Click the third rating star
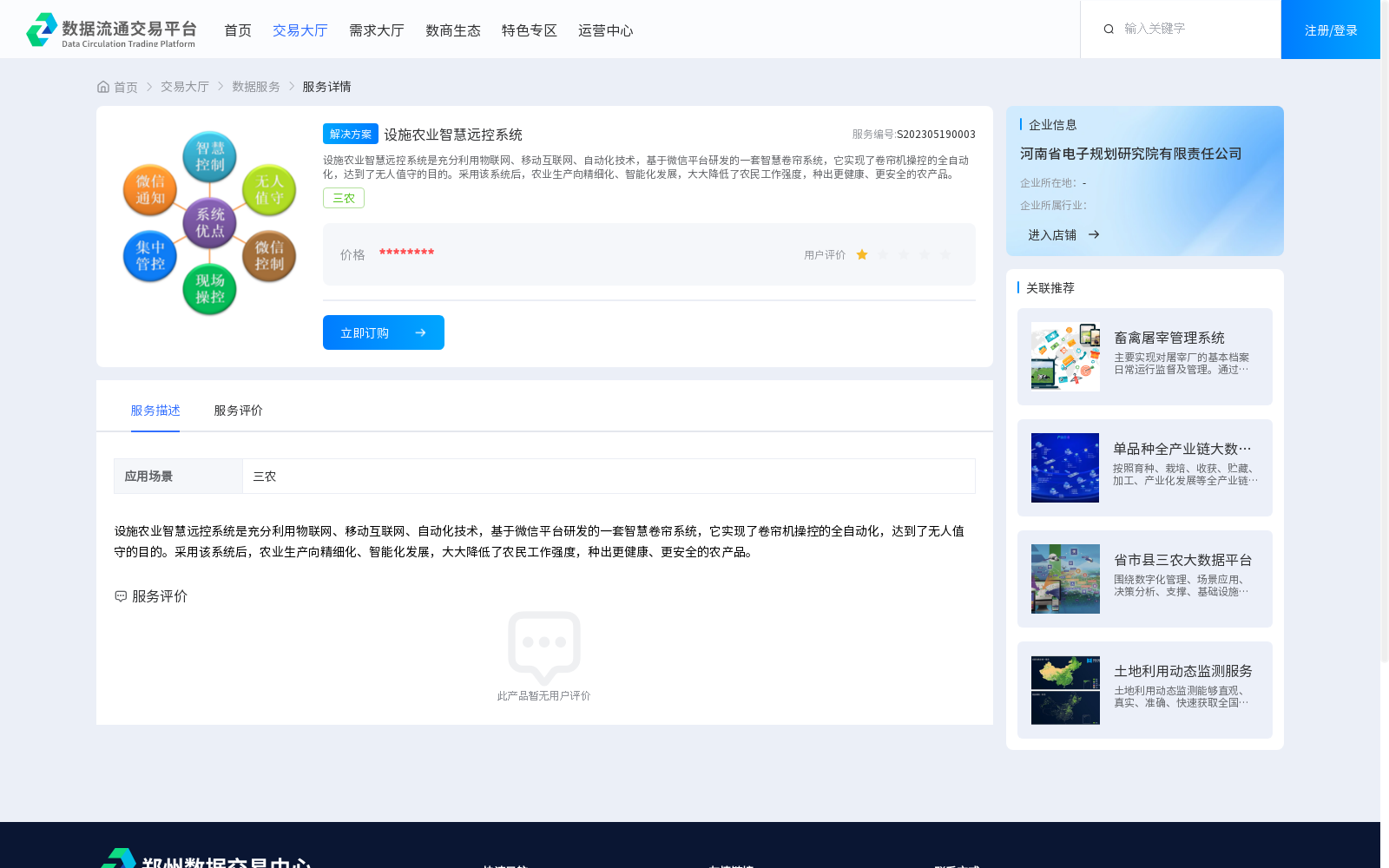 (x=904, y=254)
